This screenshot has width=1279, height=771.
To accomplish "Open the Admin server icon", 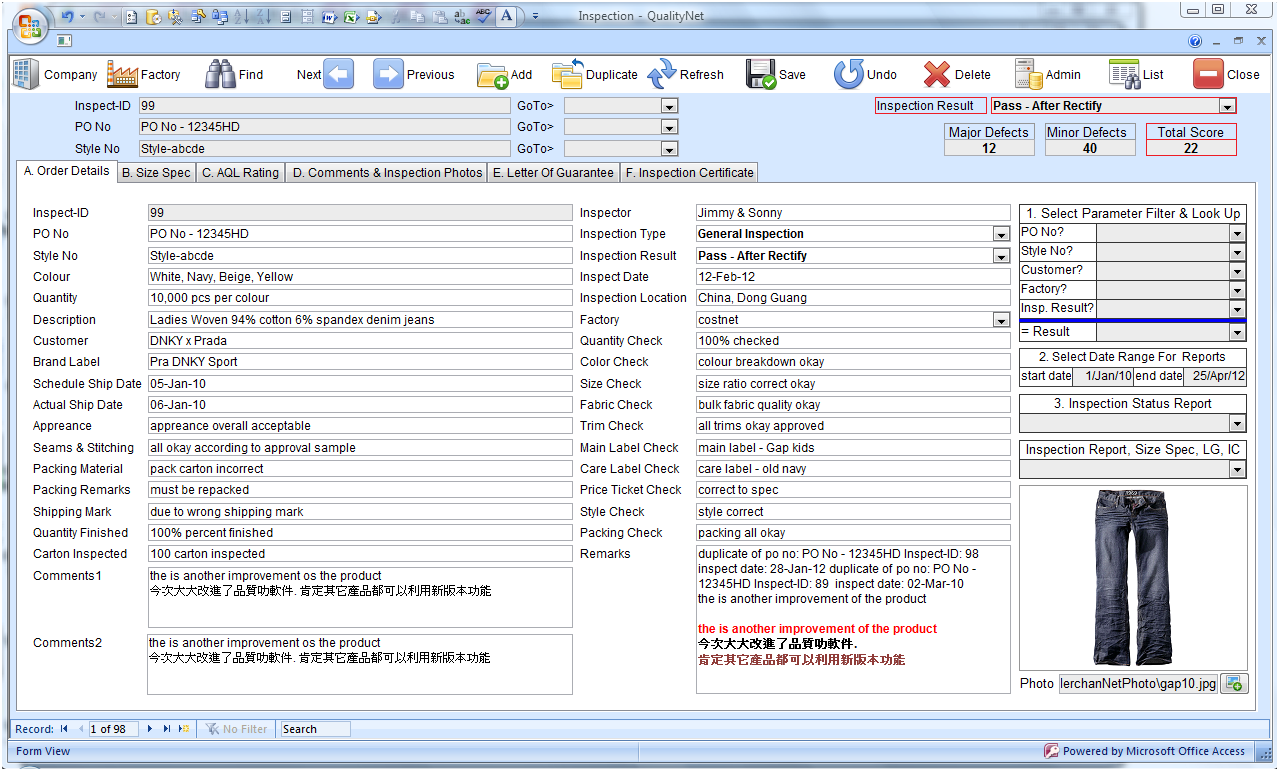I will [x=1028, y=74].
